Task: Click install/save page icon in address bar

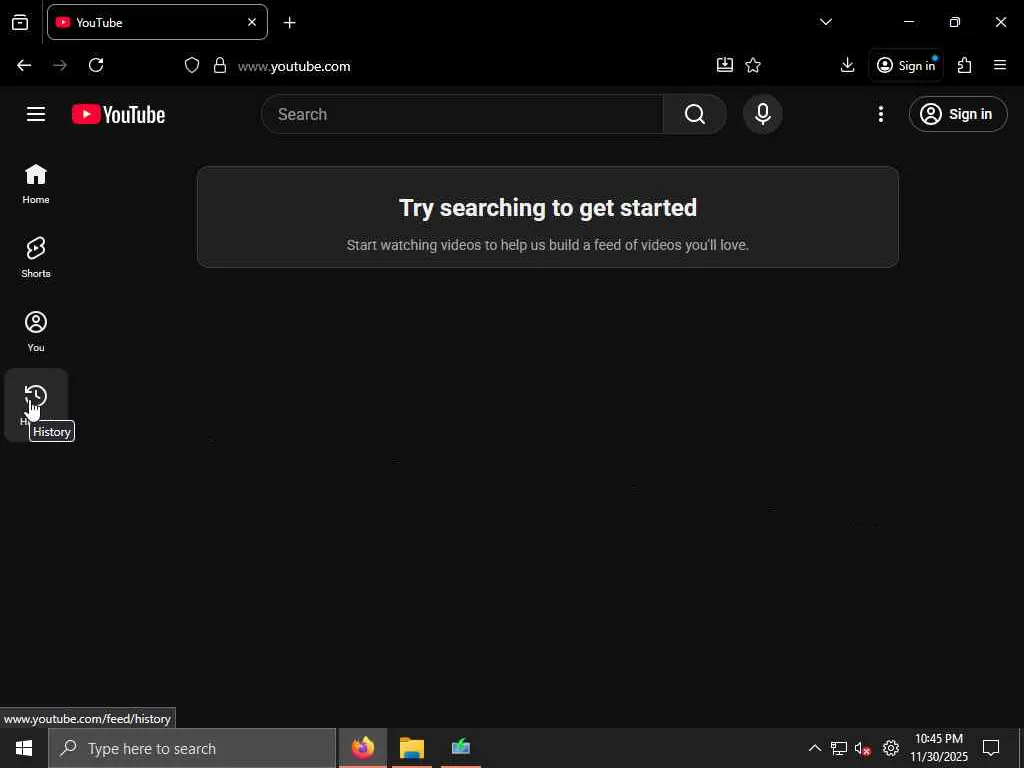Action: point(724,65)
